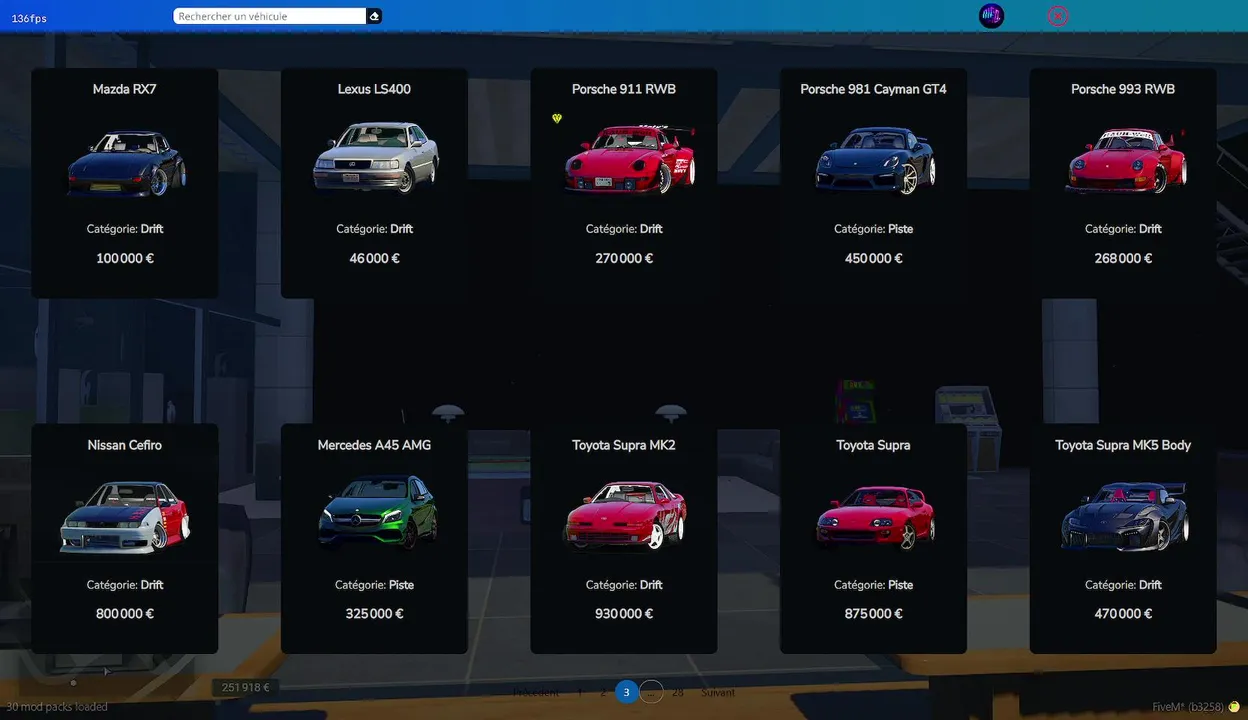Click the round purple logo icon in the top bar

[991, 16]
